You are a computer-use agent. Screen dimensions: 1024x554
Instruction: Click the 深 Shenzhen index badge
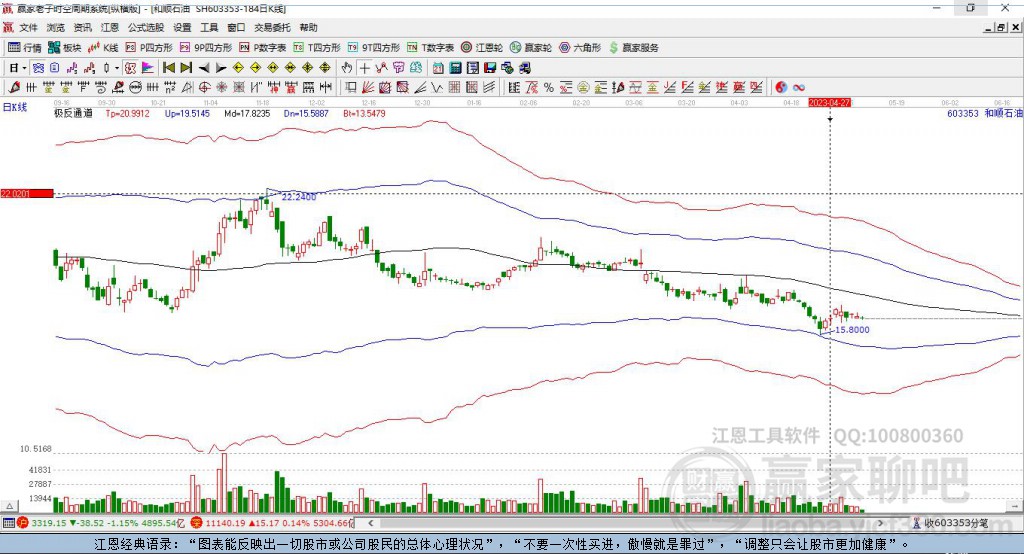click(197, 523)
